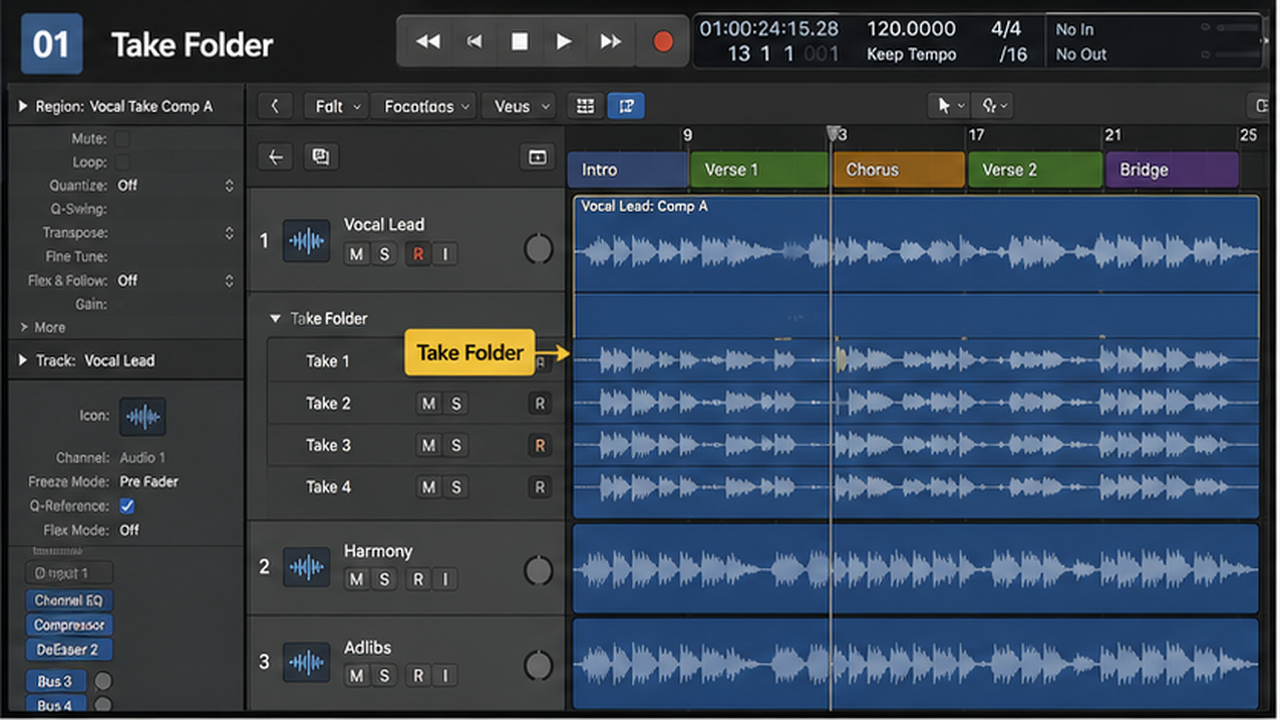The height and width of the screenshot is (720, 1280).
Task: Open the Quantize value popup
Action: tap(175, 186)
